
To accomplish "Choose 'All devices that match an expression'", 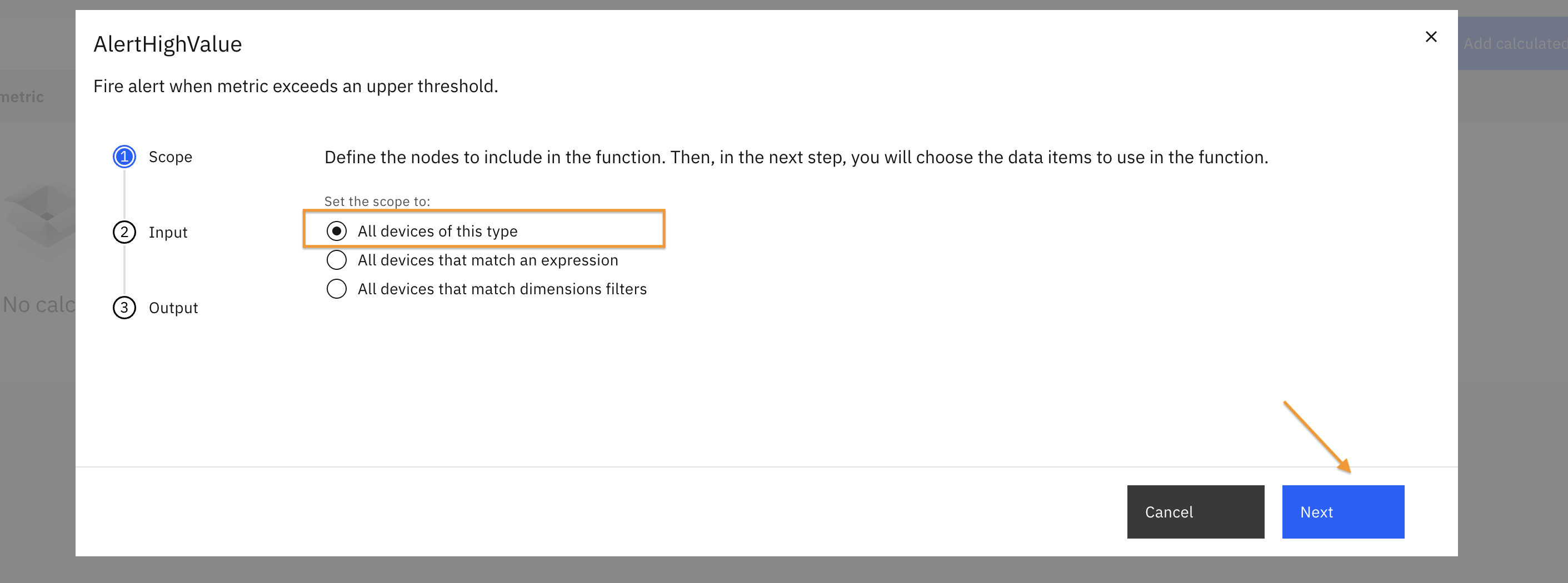I will pyautogui.click(x=337, y=260).
